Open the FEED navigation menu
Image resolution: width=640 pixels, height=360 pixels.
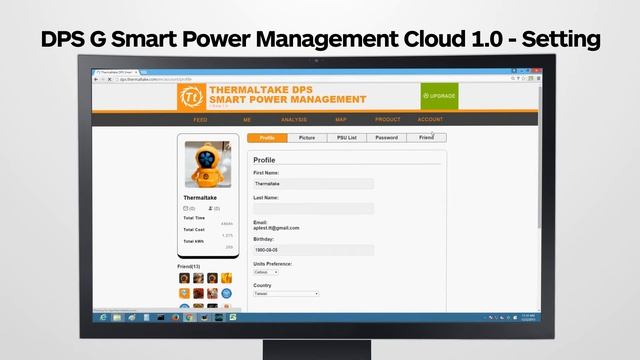[200, 120]
